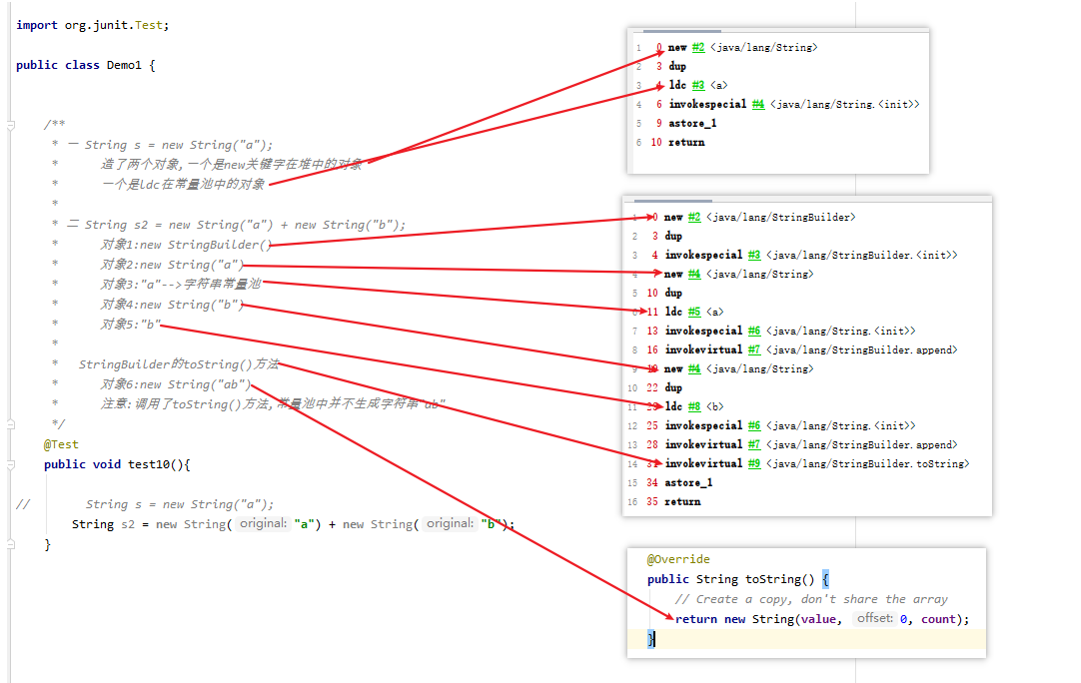Place the cursor on the test10 method name
This screenshot has height=683, width=1081.
coord(151,465)
